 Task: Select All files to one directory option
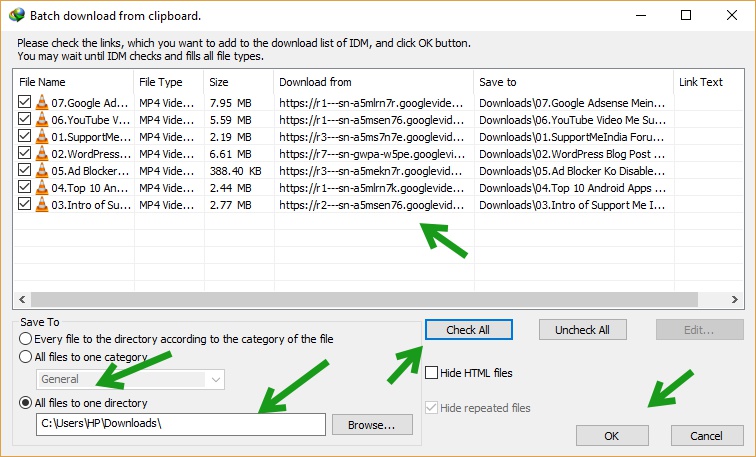click(x=26, y=403)
